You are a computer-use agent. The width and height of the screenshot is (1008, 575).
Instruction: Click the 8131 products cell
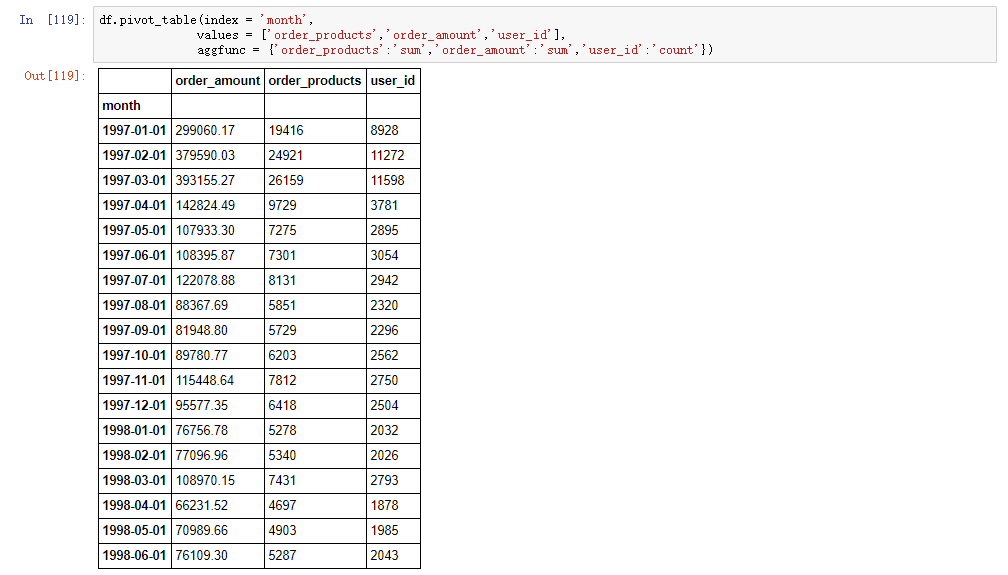[315, 281]
